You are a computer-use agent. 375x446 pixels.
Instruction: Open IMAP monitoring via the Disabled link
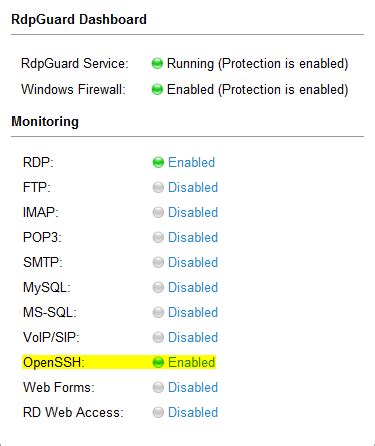(x=193, y=212)
